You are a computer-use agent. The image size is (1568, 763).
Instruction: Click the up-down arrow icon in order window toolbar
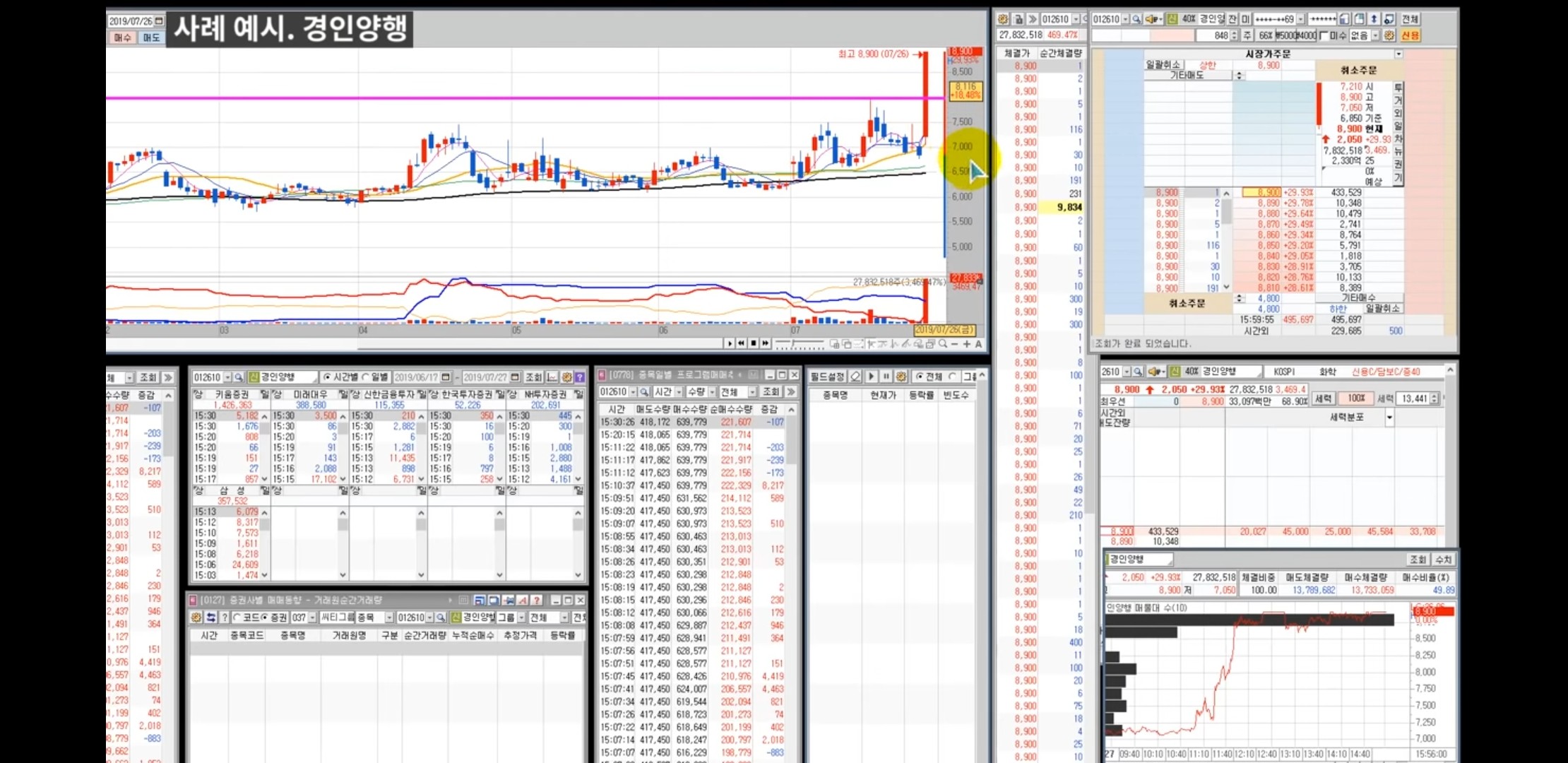click(x=1374, y=19)
